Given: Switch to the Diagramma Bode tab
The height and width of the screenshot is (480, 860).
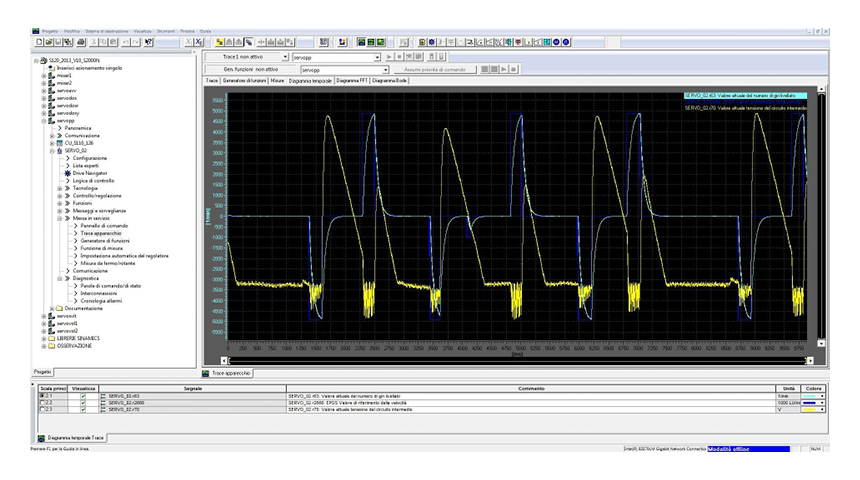Looking at the screenshot, I should [x=389, y=81].
